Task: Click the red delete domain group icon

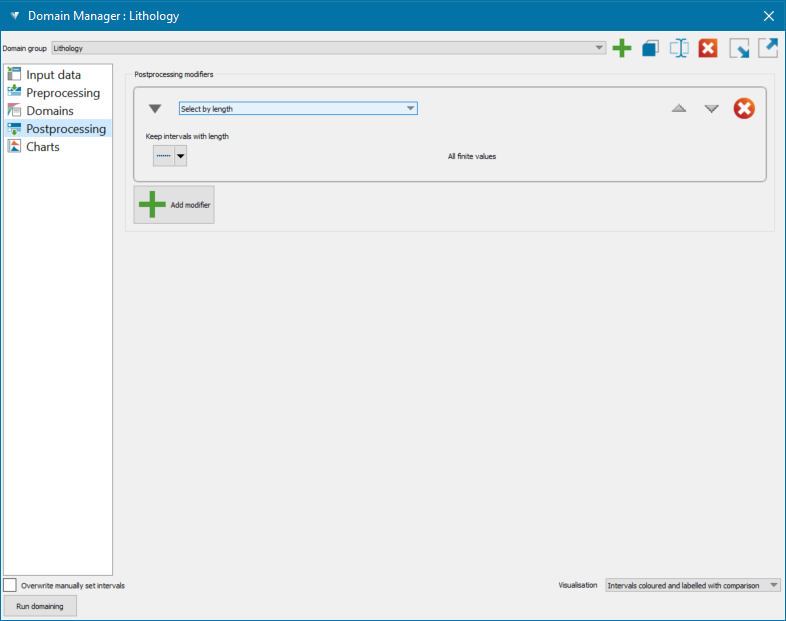Action: tap(708, 48)
